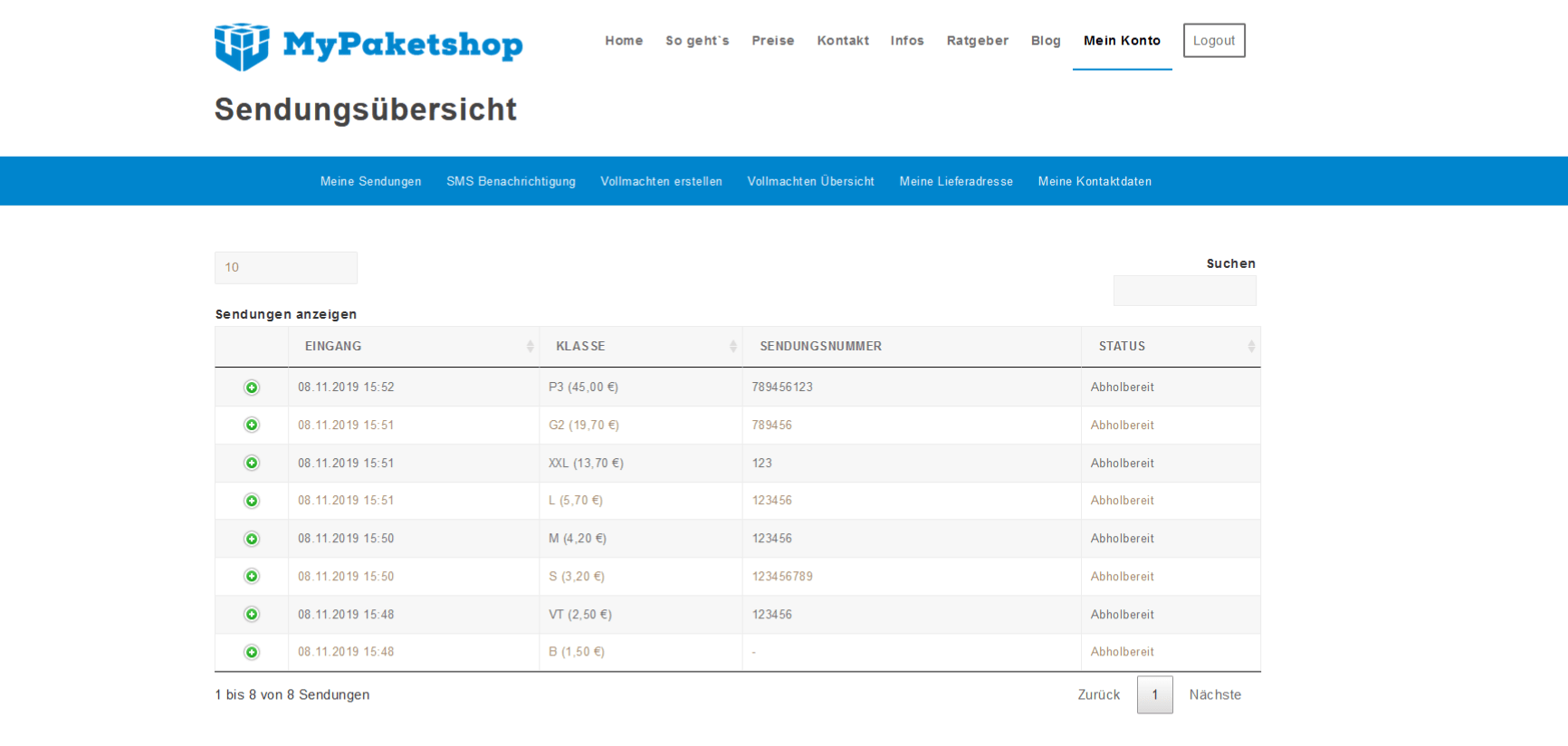
Task: Focus the Suchen search field
Action: click(1184, 291)
